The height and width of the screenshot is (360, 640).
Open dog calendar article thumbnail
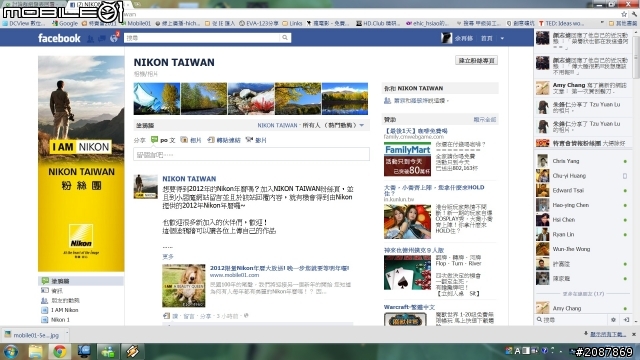184,286
